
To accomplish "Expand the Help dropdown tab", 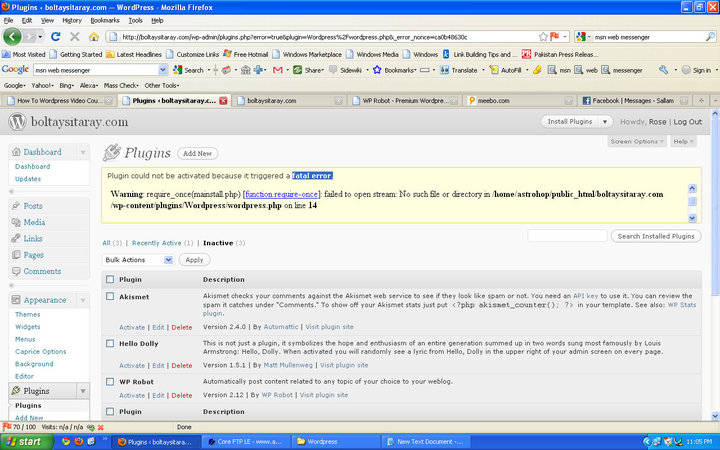I will pos(683,142).
